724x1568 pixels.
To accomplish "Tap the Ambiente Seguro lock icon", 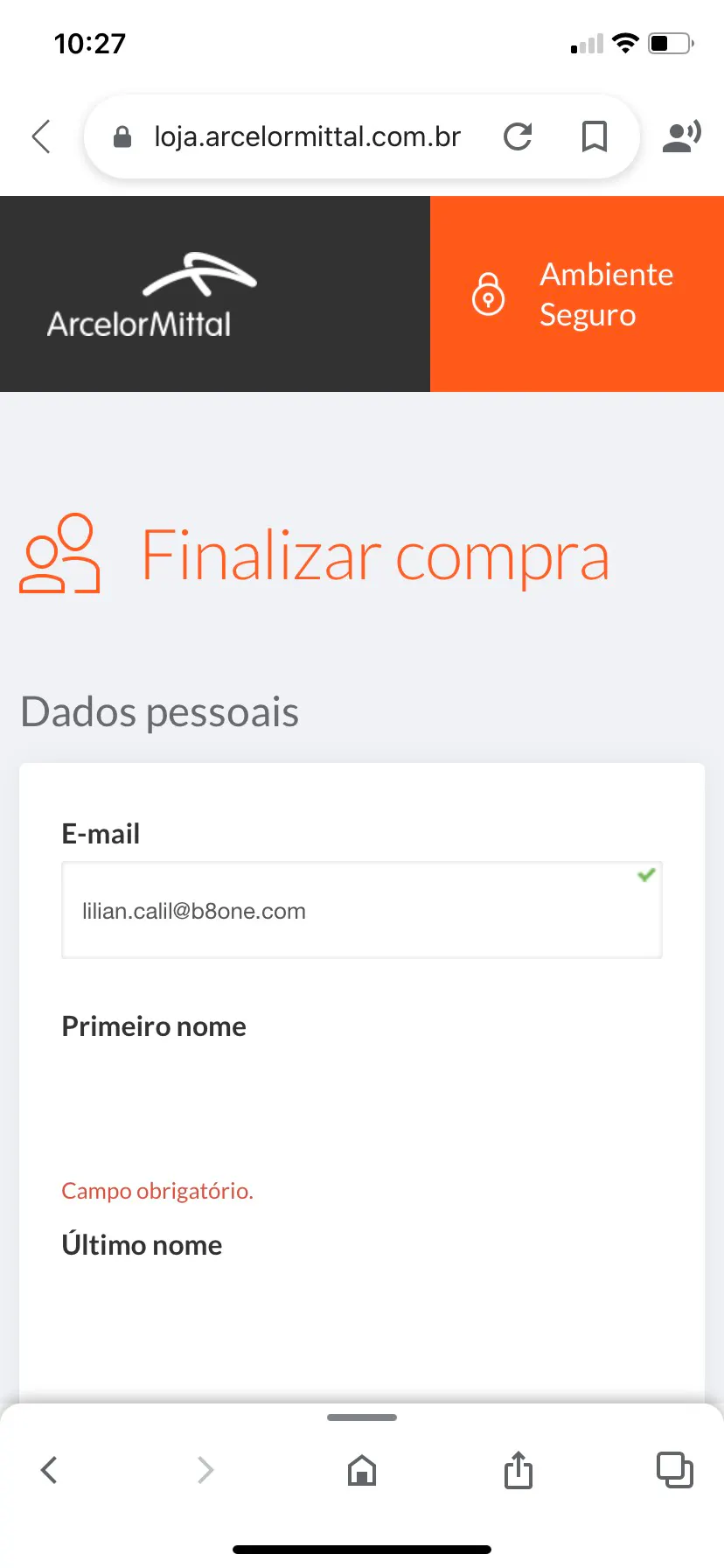I will pyautogui.click(x=488, y=294).
